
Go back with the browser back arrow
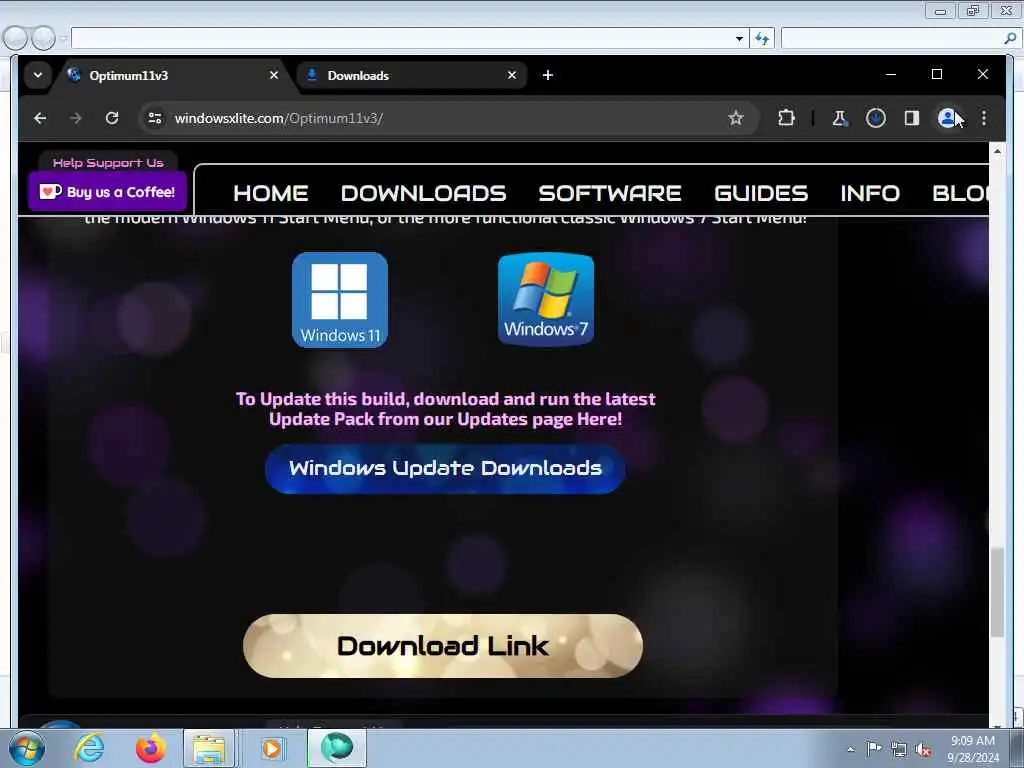(40, 118)
